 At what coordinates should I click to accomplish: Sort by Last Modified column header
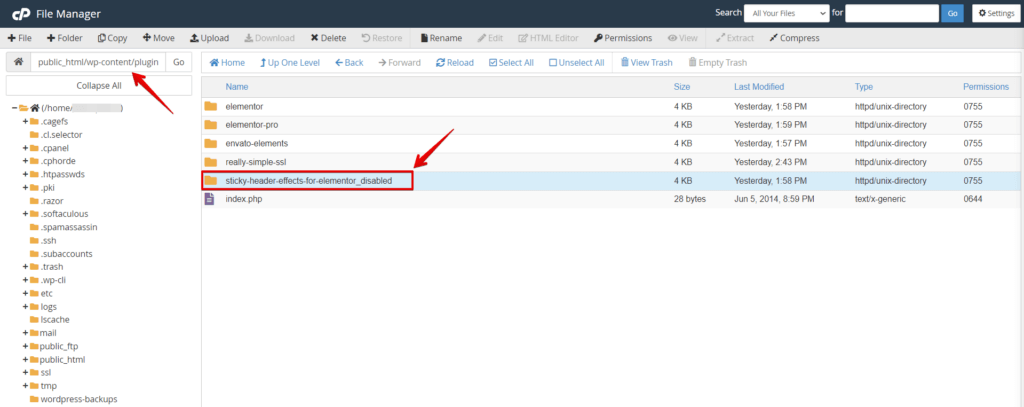click(x=759, y=87)
